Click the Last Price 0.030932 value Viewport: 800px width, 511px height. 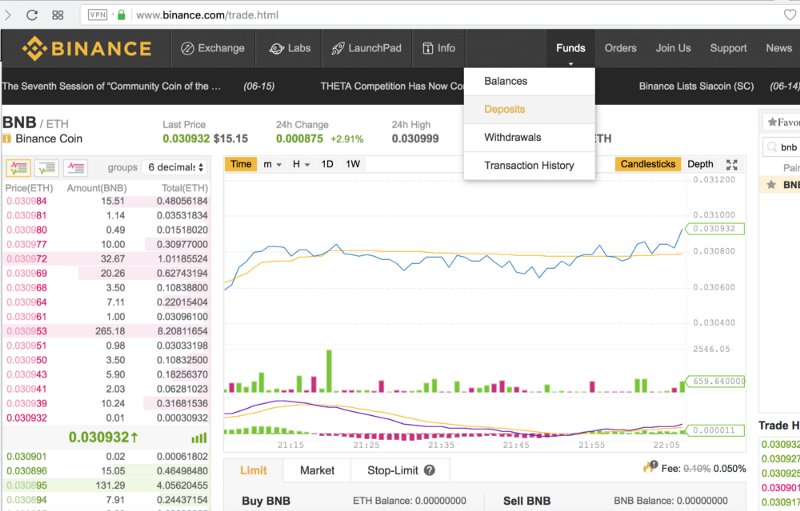[x=186, y=139]
